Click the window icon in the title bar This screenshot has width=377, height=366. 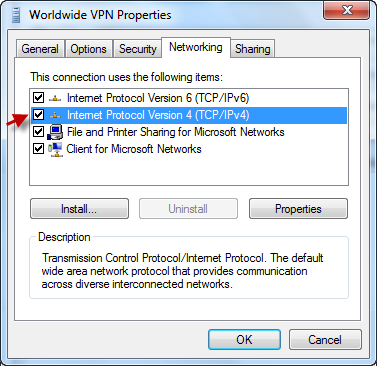(16, 15)
